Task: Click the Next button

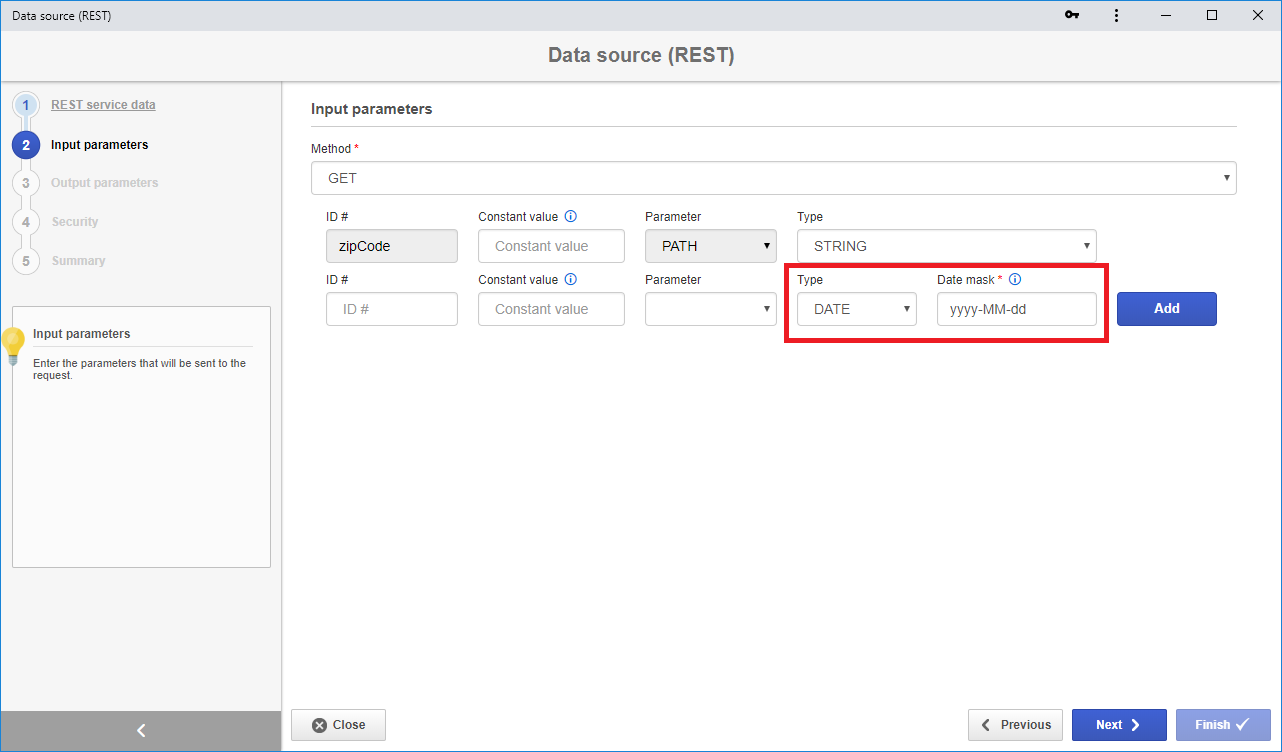Action: pyautogui.click(x=1119, y=725)
